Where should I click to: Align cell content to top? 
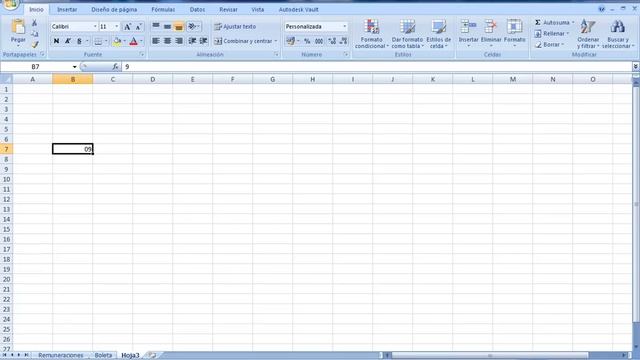(156, 27)
